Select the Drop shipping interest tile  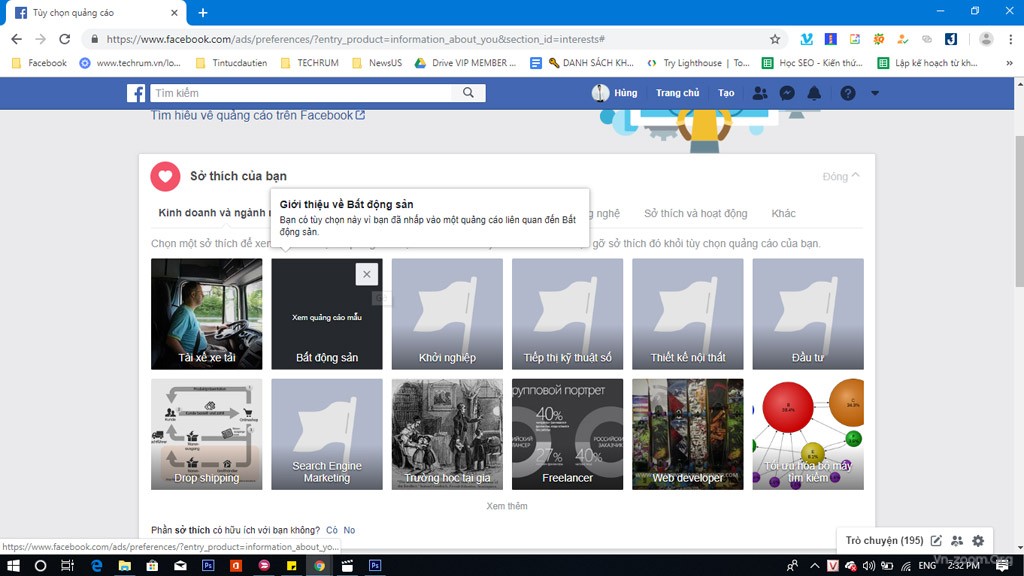(x=206, y=434)
